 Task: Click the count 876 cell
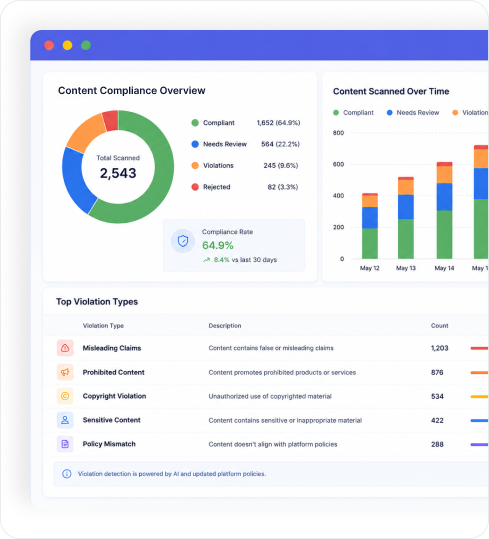click(437, 372)
